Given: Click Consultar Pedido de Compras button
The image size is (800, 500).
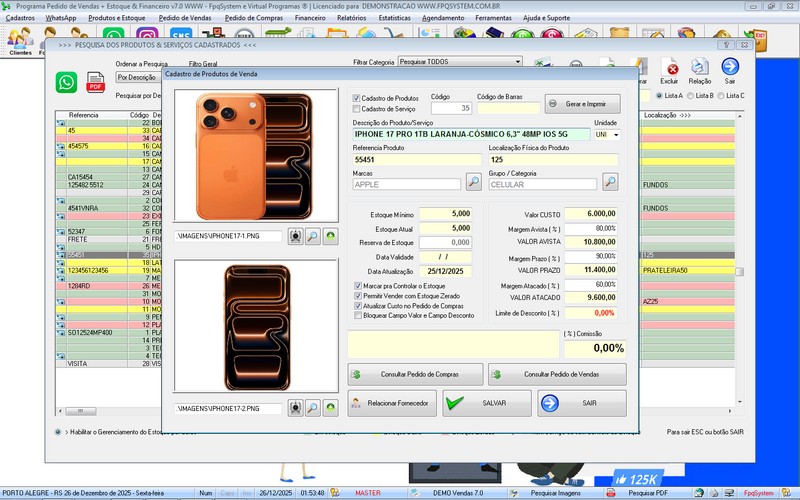Looking at the screenshot, I should [414, 374].
